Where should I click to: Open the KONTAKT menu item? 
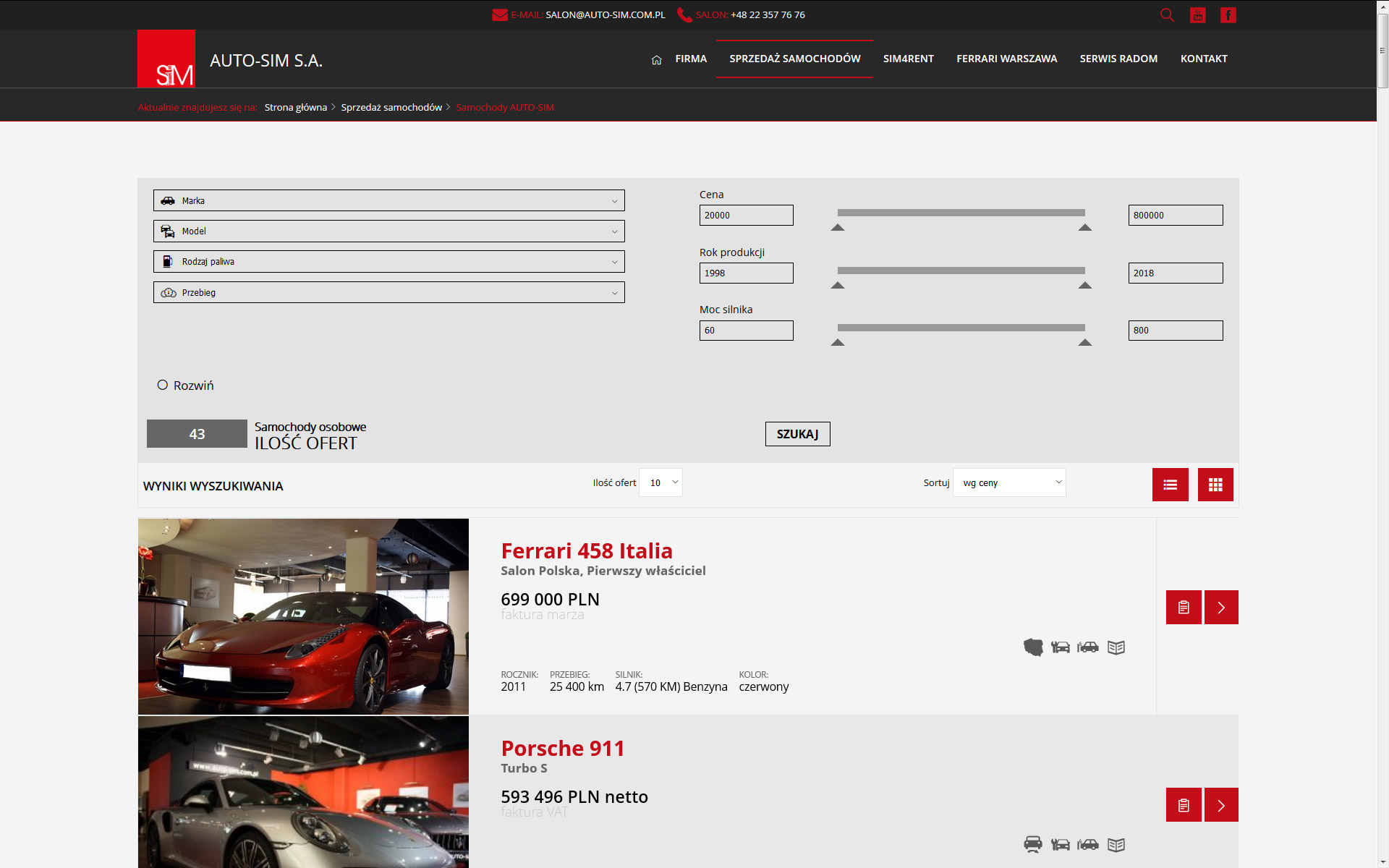(x=1204, y=59)
